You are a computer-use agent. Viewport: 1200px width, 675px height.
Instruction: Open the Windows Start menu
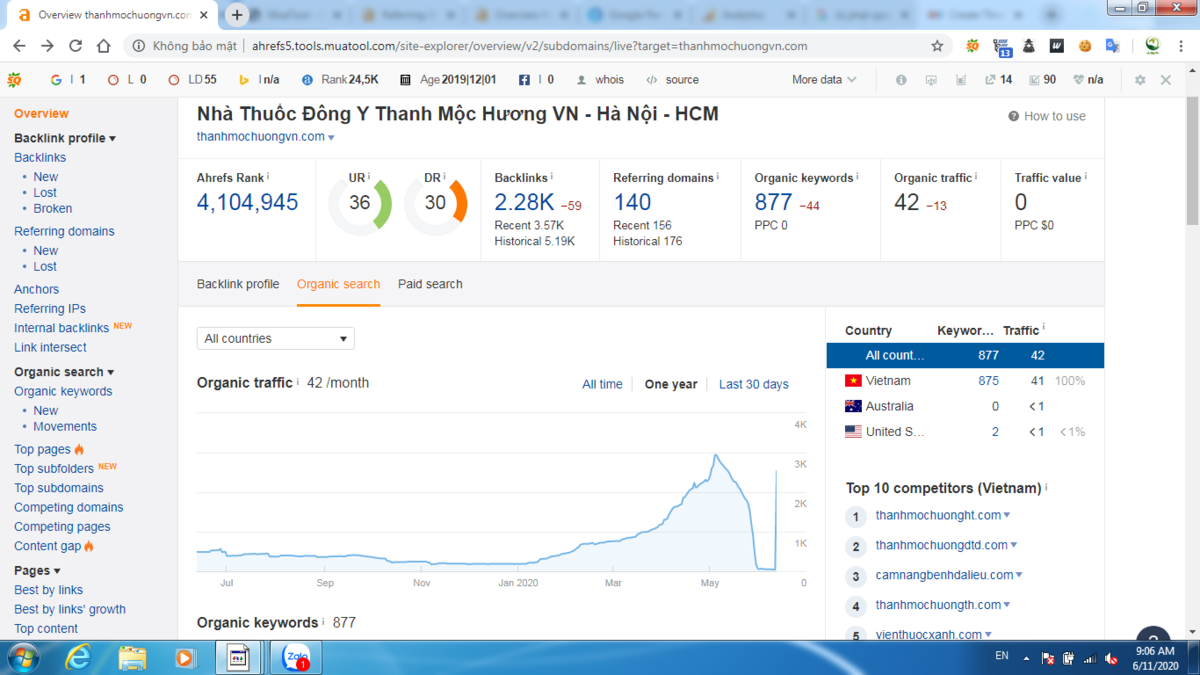22,658
